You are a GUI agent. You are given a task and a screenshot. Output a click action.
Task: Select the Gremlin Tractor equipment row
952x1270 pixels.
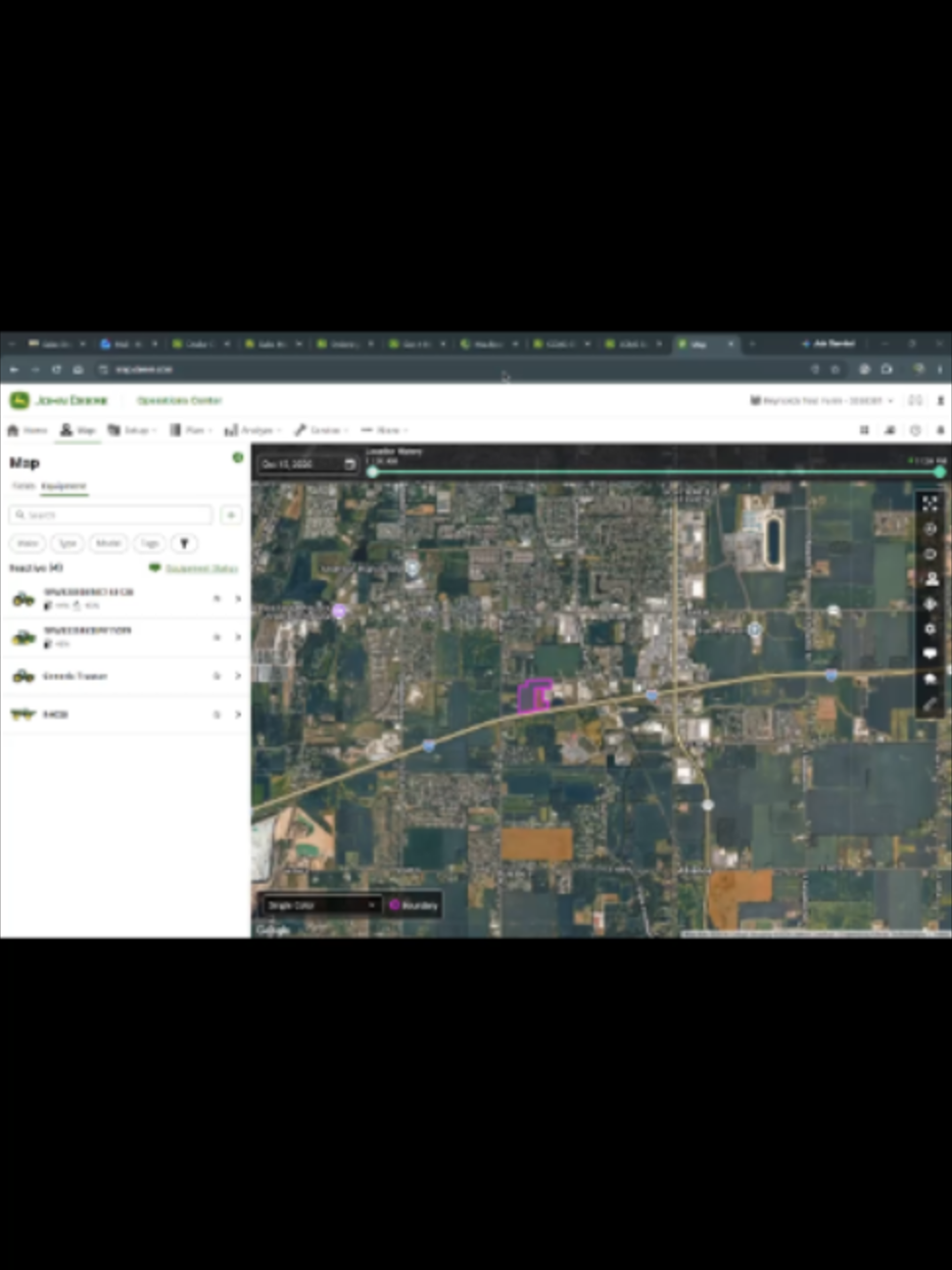125,676
